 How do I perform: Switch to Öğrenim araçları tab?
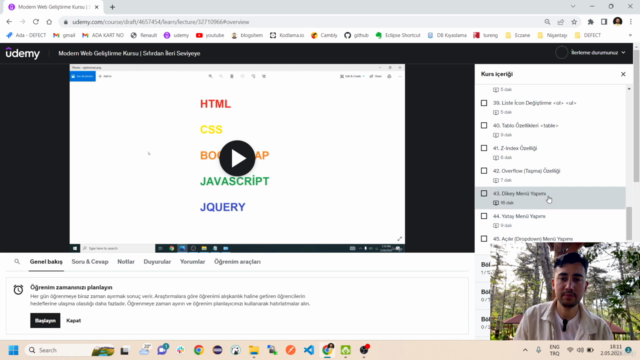click(237, 262)
